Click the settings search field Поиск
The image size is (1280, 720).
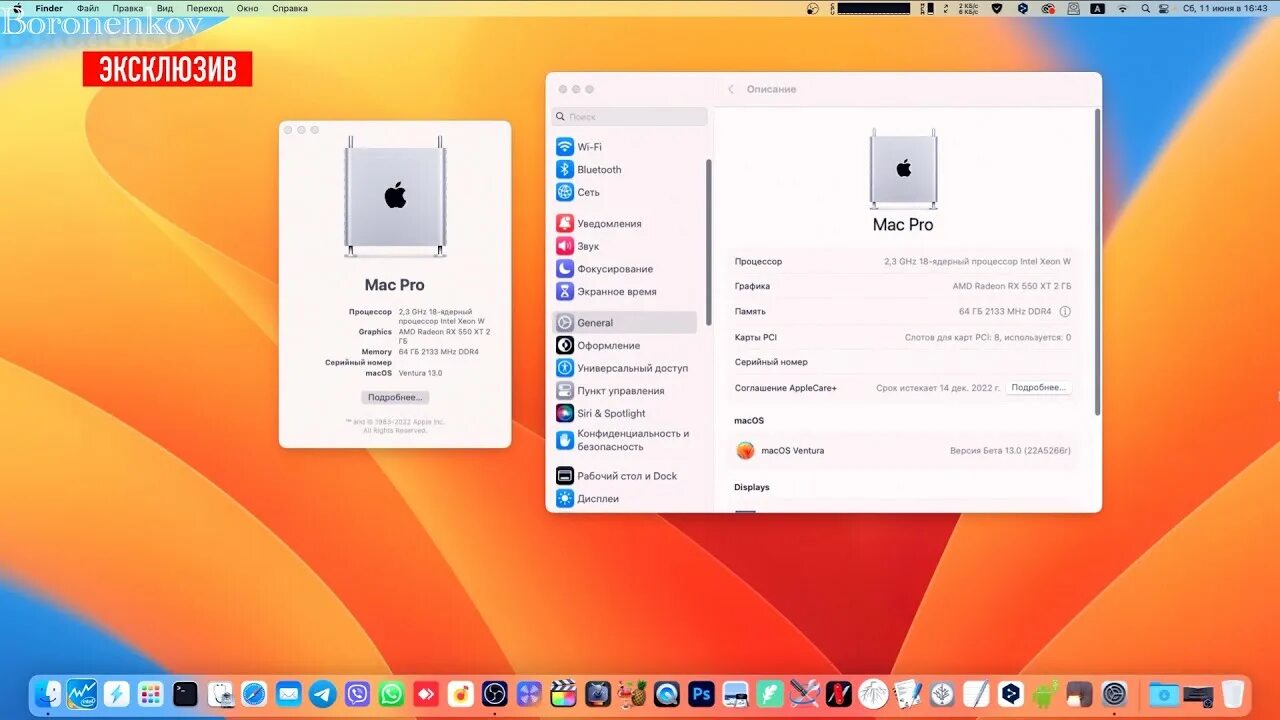pyautogui.click(x=630, y=117)
